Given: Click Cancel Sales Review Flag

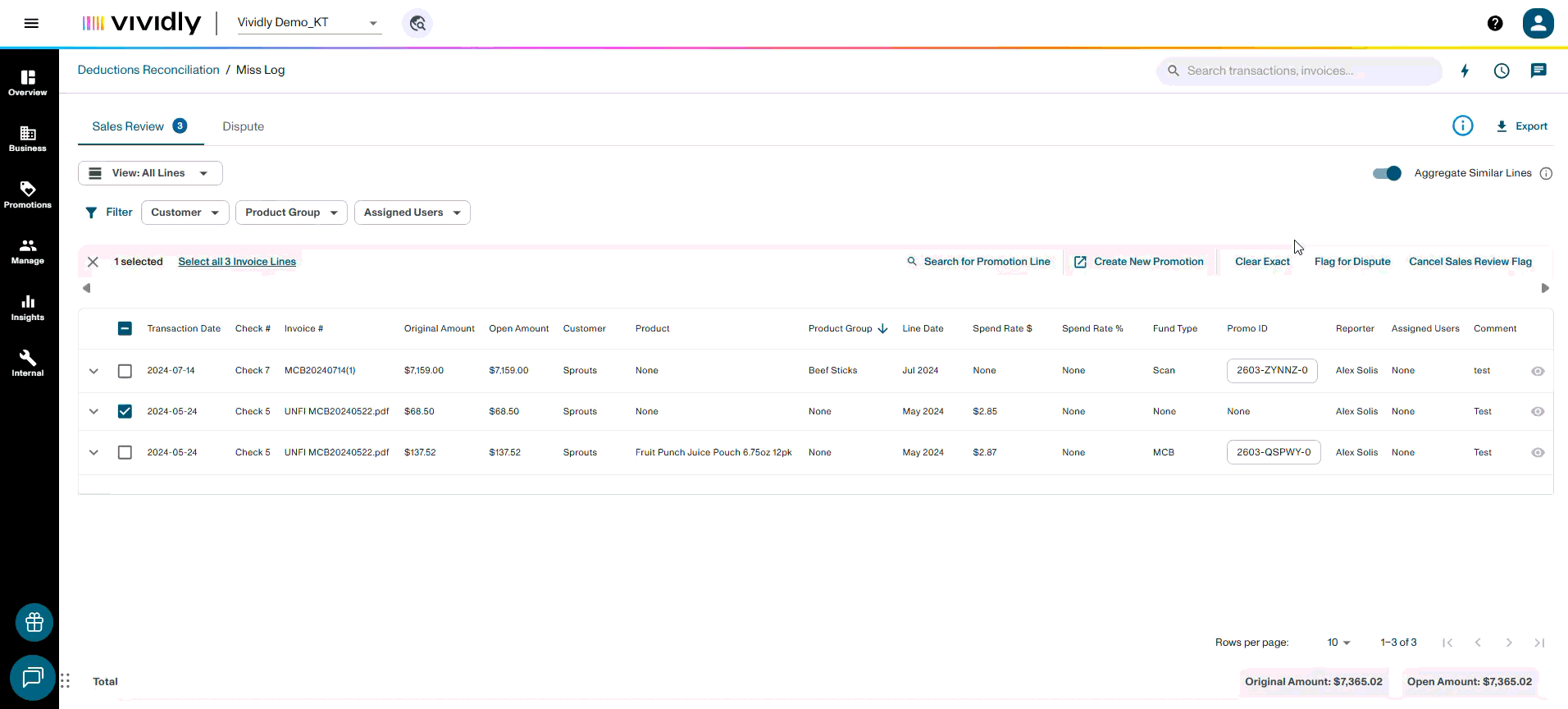Looking at the screenshot, I should 1470,262.
